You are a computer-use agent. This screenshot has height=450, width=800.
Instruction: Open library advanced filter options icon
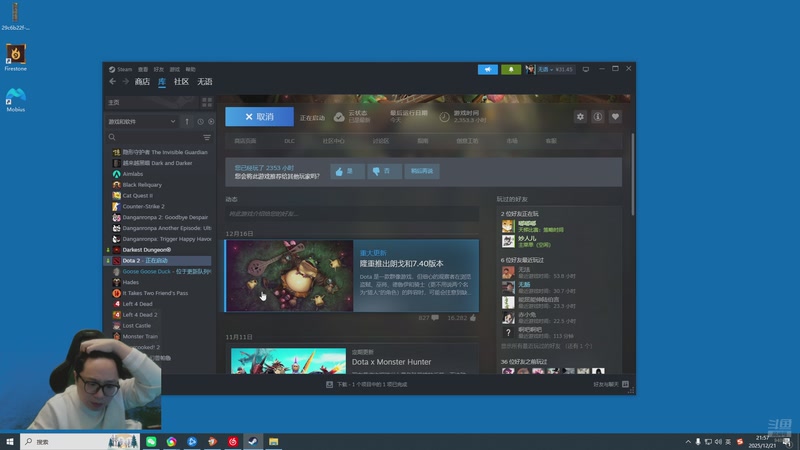click(x=207, y=137)
